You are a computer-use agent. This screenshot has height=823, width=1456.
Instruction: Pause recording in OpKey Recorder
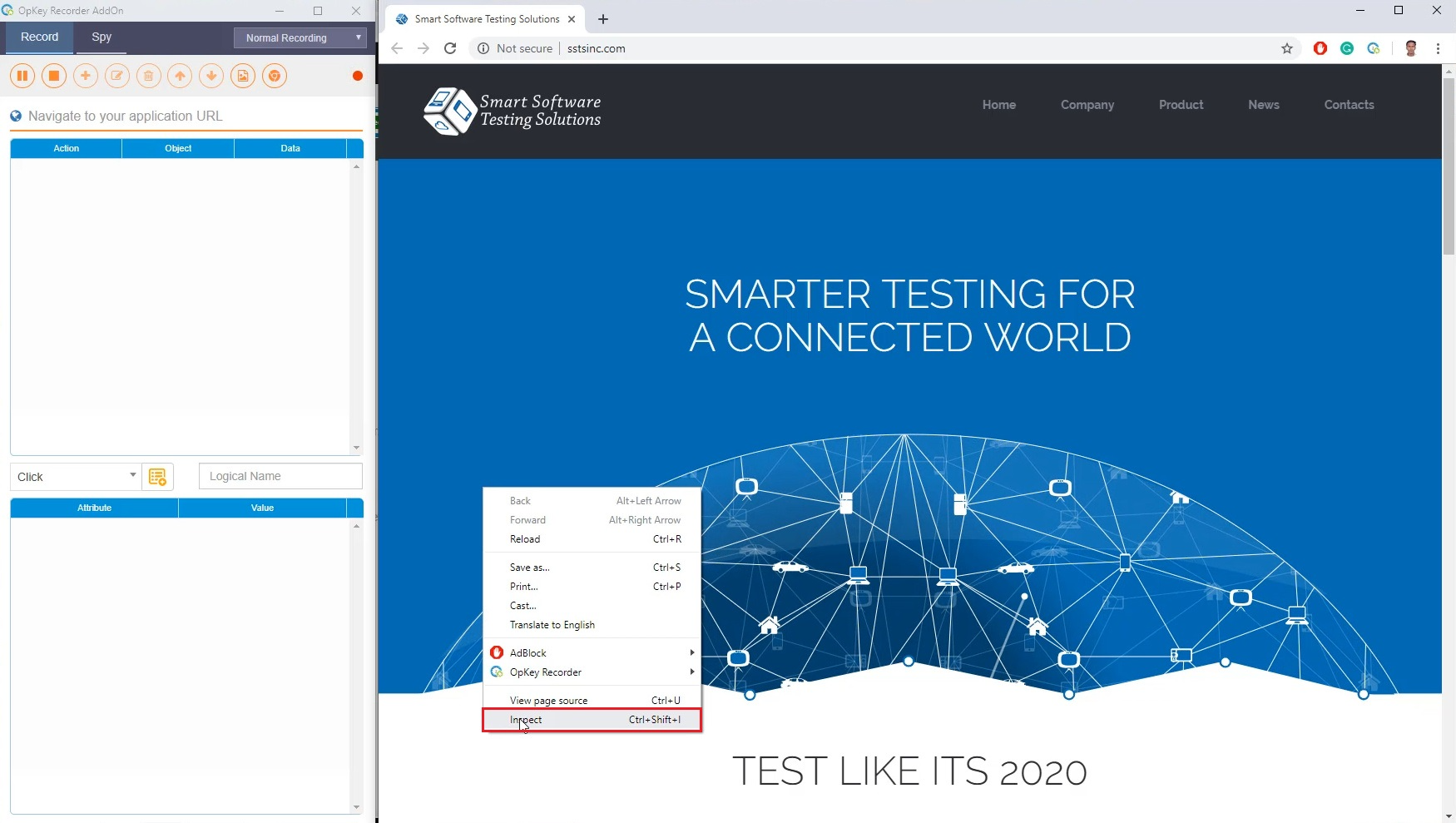coord(22,76)
